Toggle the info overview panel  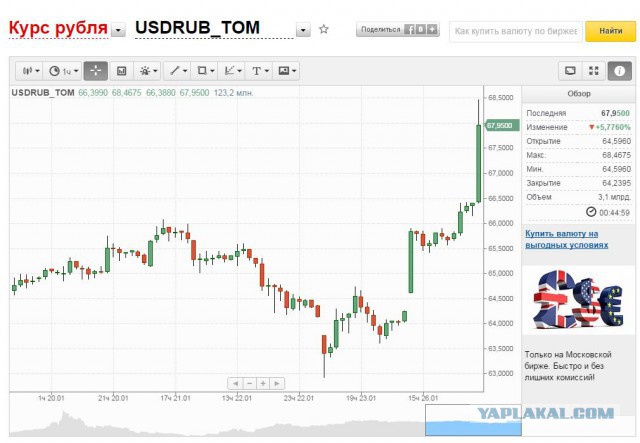click(x=620, y=71)
